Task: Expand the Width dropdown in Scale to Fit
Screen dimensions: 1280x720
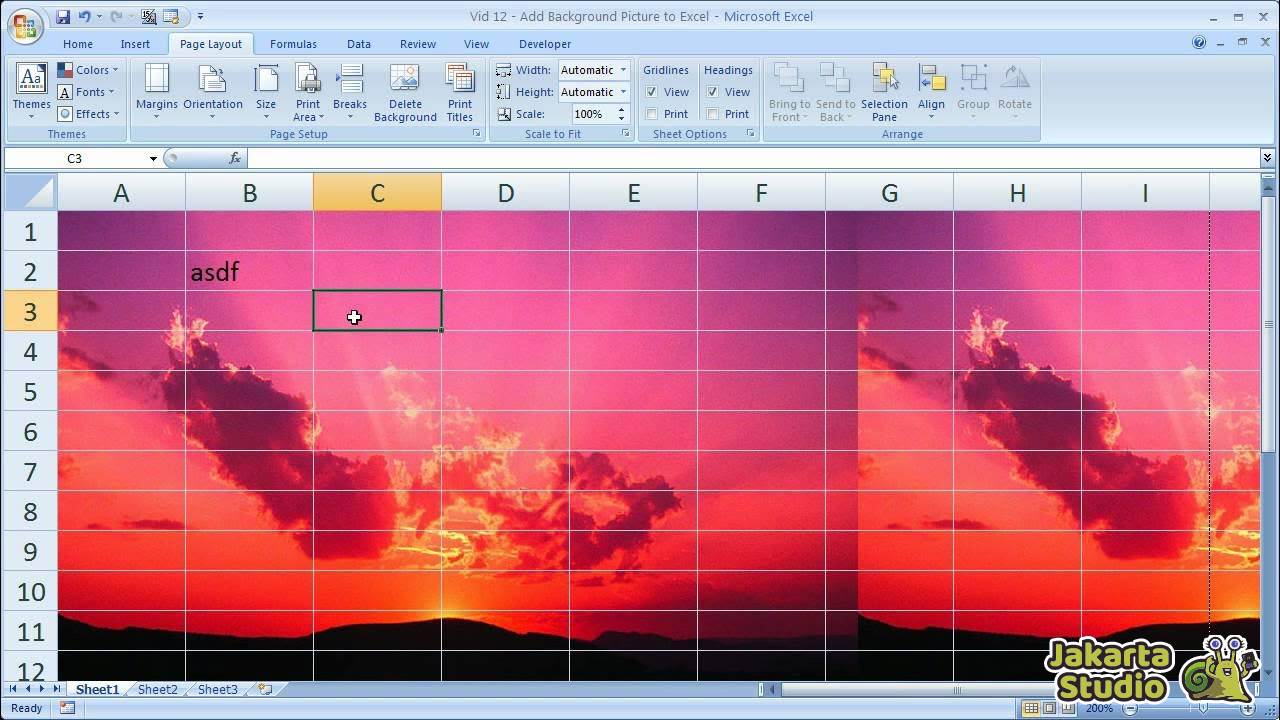Action: (x=623, y=70)
